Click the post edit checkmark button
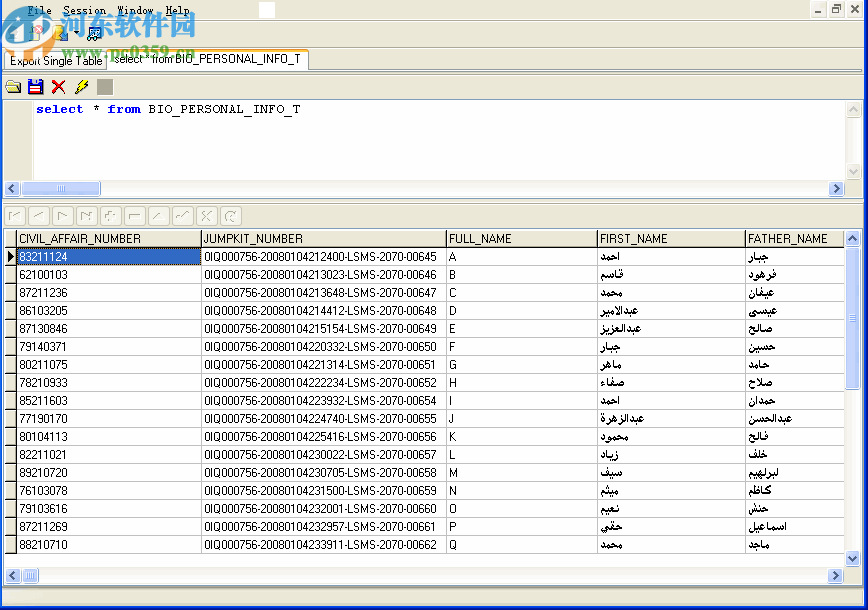The width and height of the screenshot is (868, 610). 183,216
